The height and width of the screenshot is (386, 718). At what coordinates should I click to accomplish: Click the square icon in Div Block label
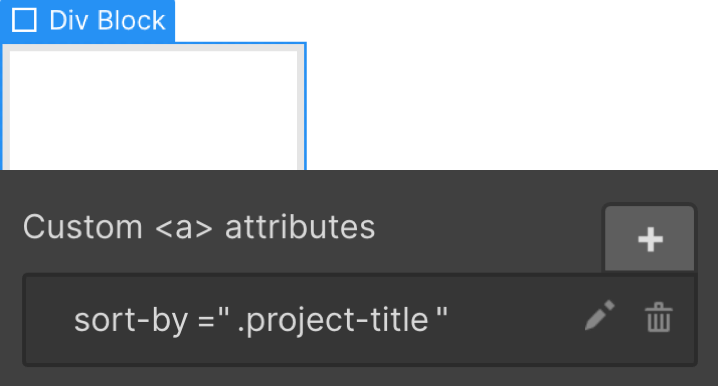coord(24,21)
